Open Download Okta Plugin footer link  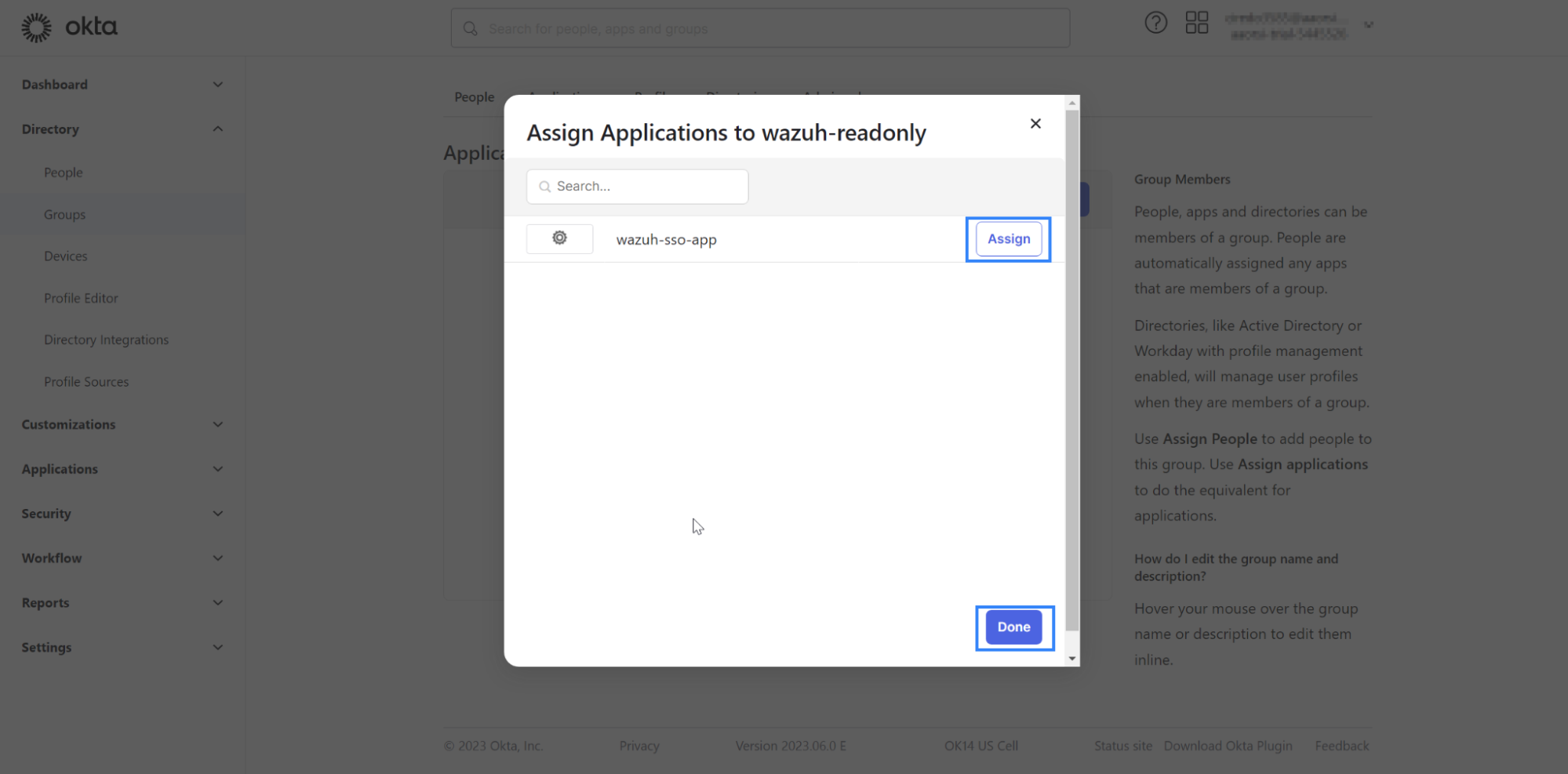(x=1228, y=746)
